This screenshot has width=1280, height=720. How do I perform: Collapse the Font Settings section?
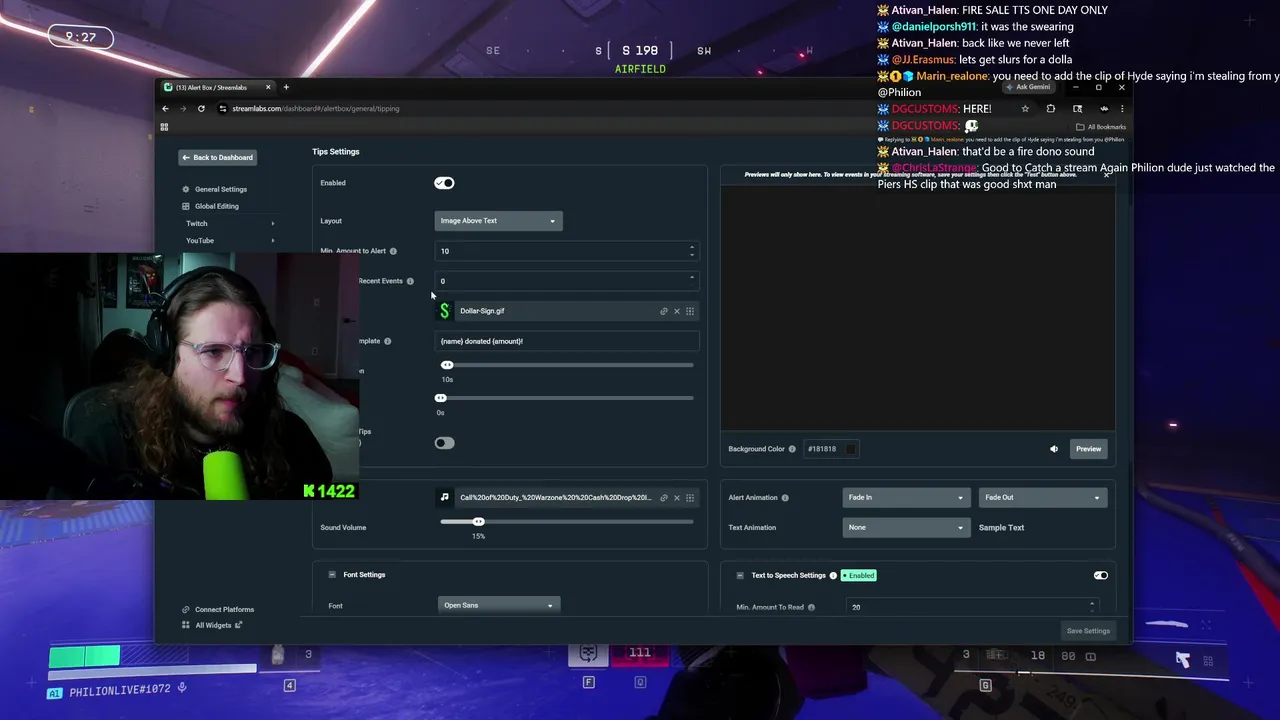[x=332, y=575]
